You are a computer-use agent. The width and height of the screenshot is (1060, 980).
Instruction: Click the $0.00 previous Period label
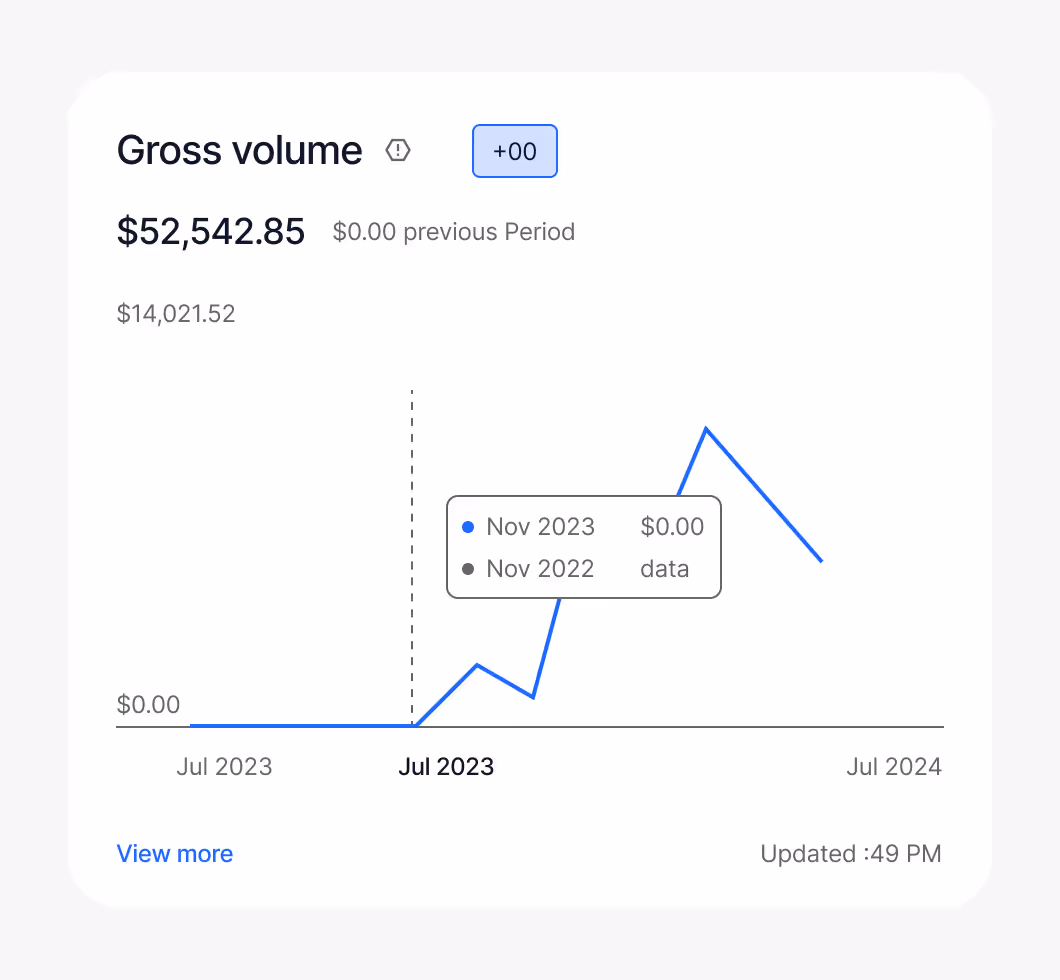(453, 232)
